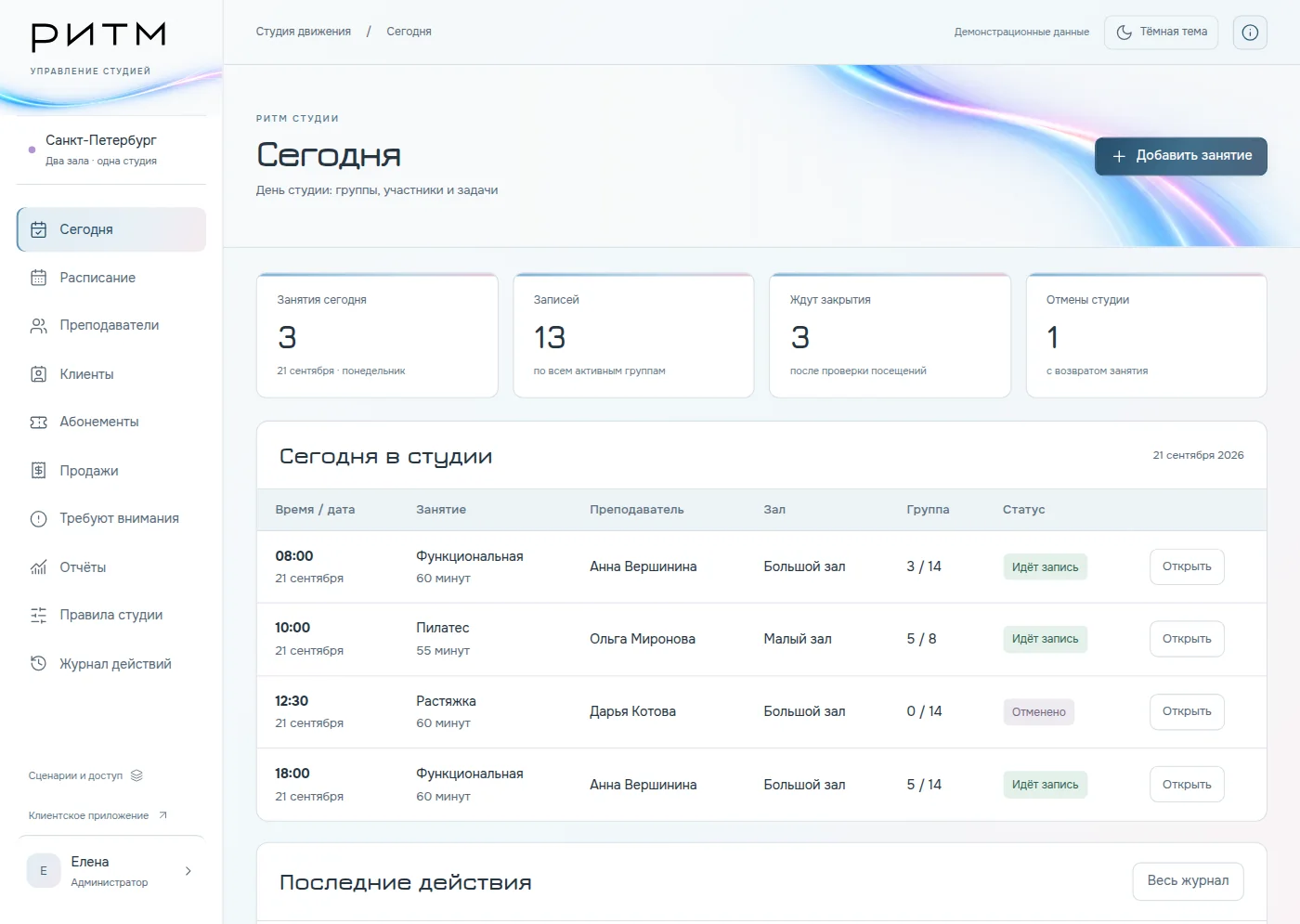Screen dimensions: 1300x924
Task: Click the Записей summary card
Action: [x=633, y=335]
